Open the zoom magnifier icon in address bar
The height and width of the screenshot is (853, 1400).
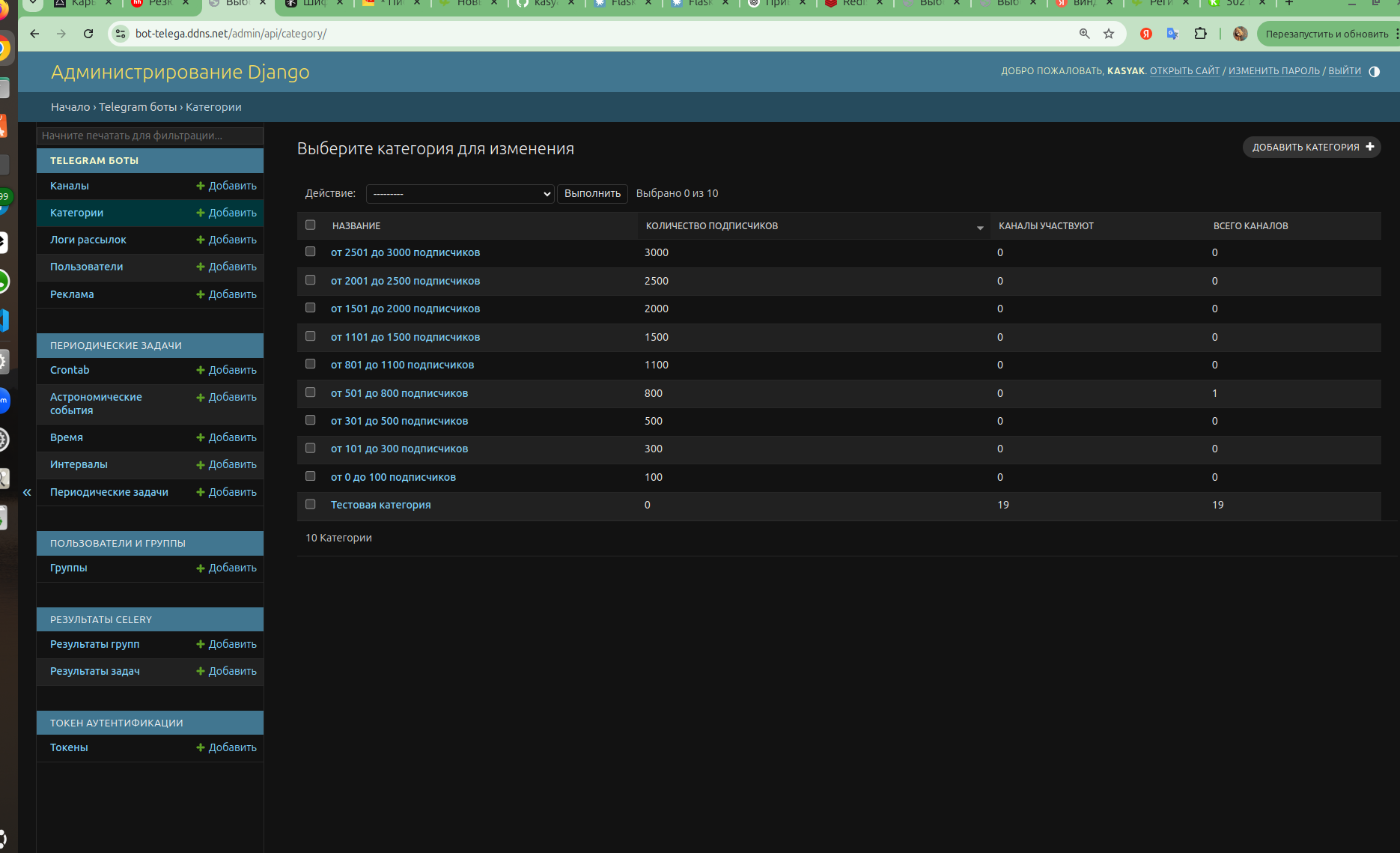click(x=1085, y=34)
